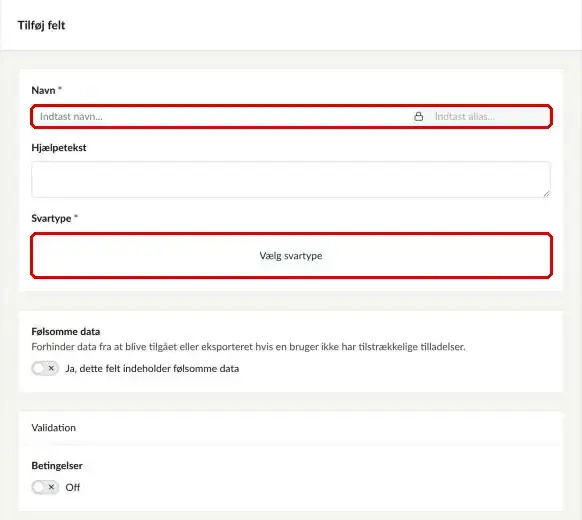582x520 pixels.
Task: Click the 'Følsomme data' heading
Action: [x=66, y=331]
